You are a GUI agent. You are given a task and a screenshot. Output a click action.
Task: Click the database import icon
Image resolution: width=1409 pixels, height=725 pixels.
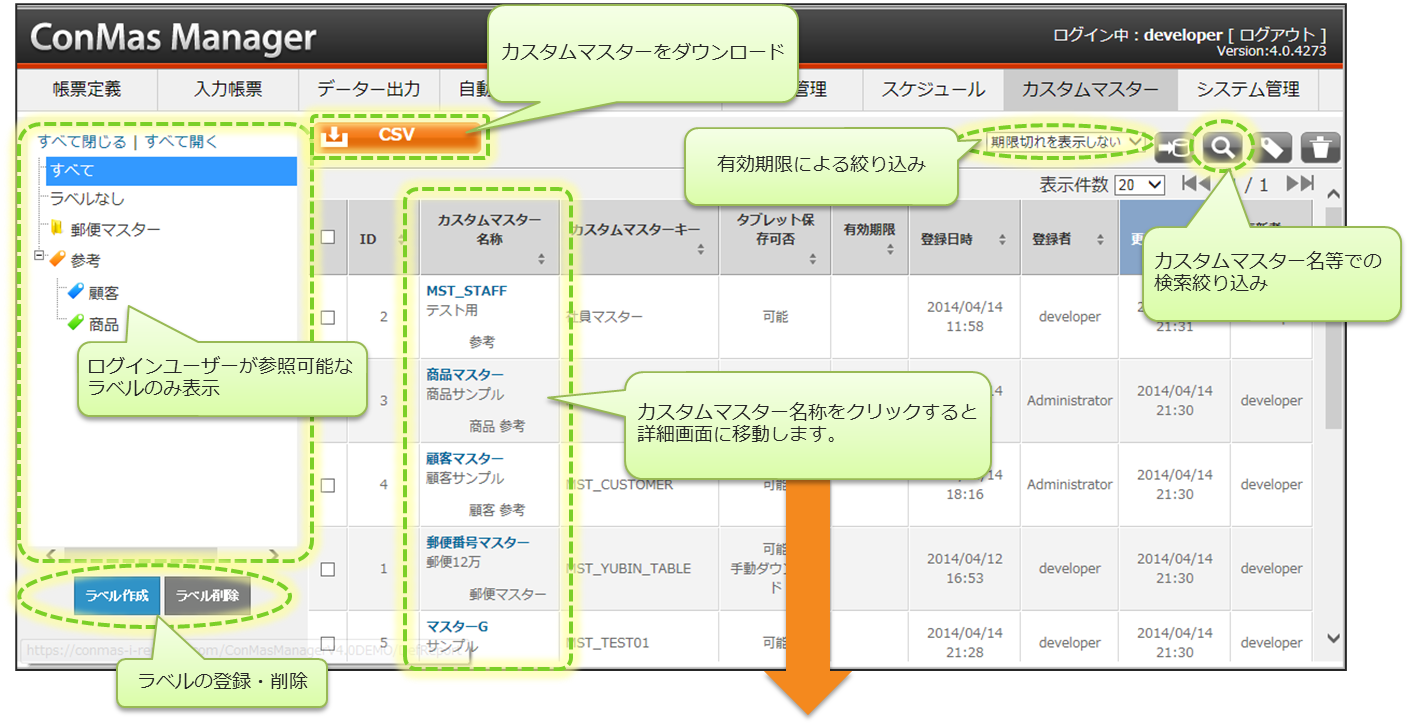point(1174,148)
